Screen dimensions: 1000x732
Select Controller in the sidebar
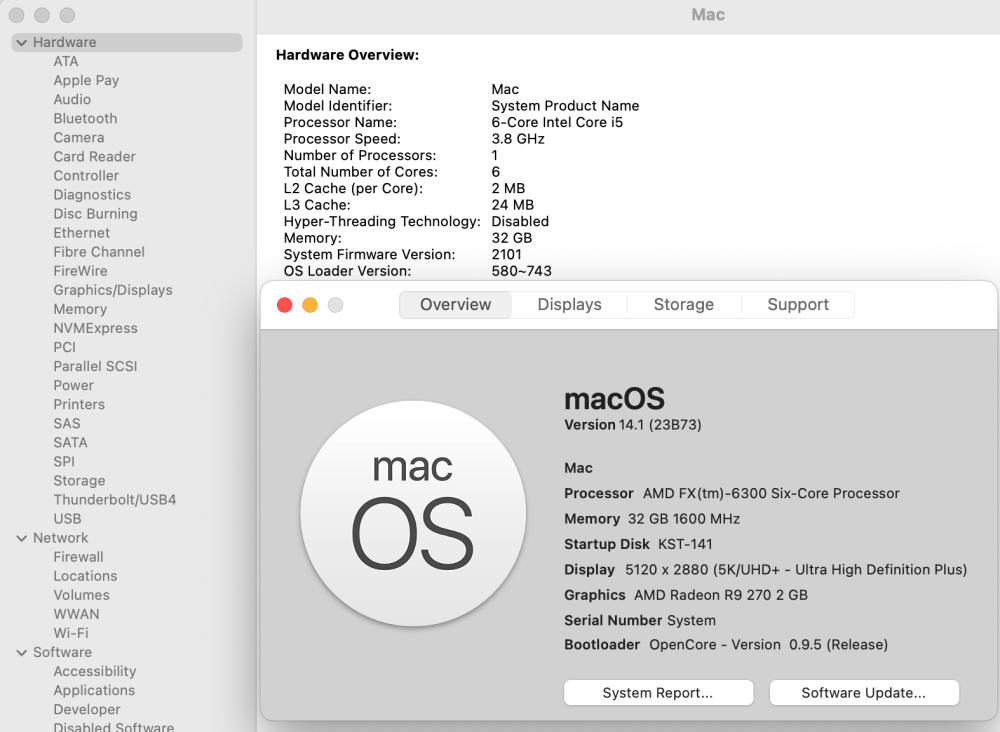pyautogui.click(x=86, y=176)
